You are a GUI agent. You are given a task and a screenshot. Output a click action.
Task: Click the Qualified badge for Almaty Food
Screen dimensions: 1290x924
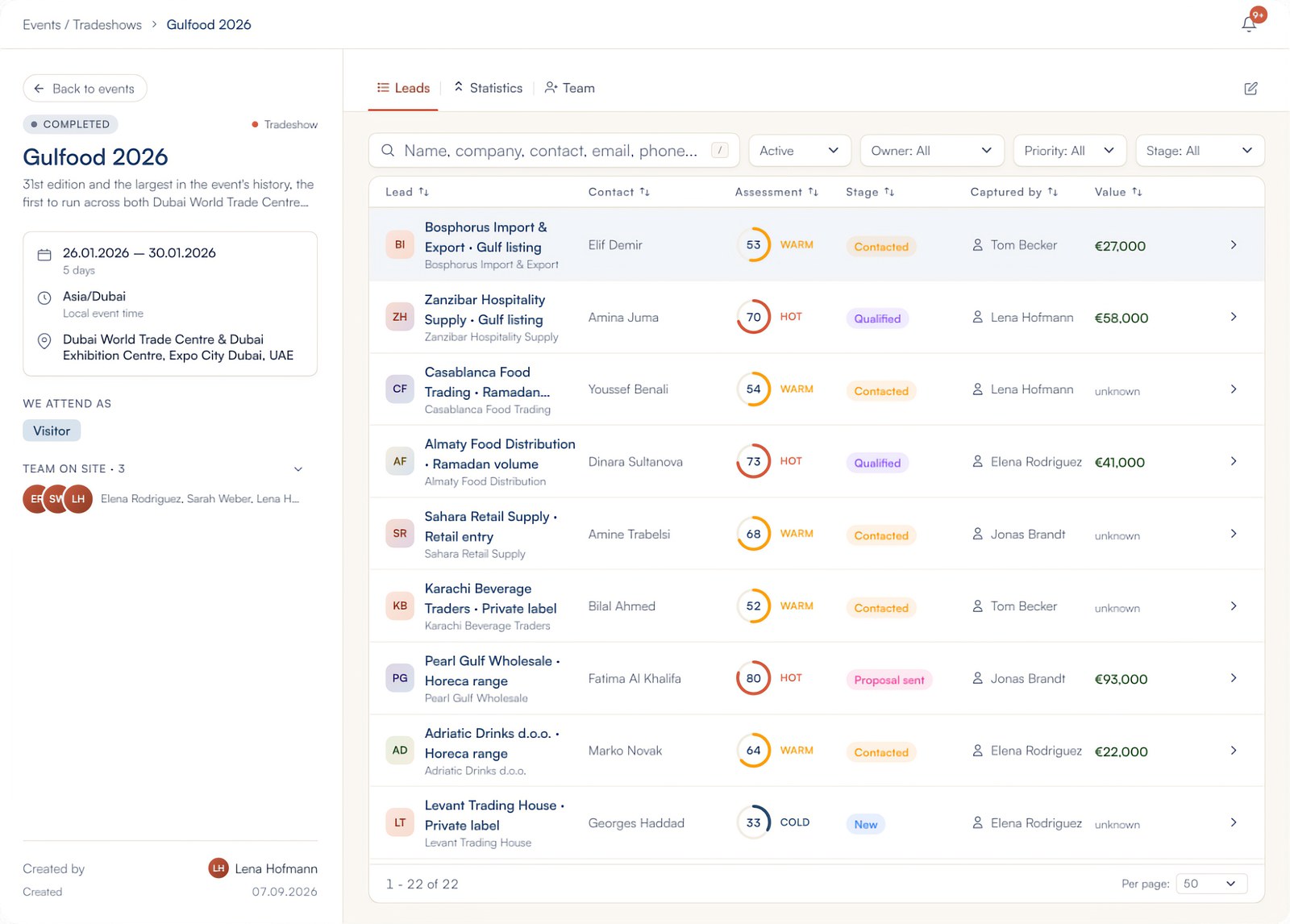pos(877,464)
